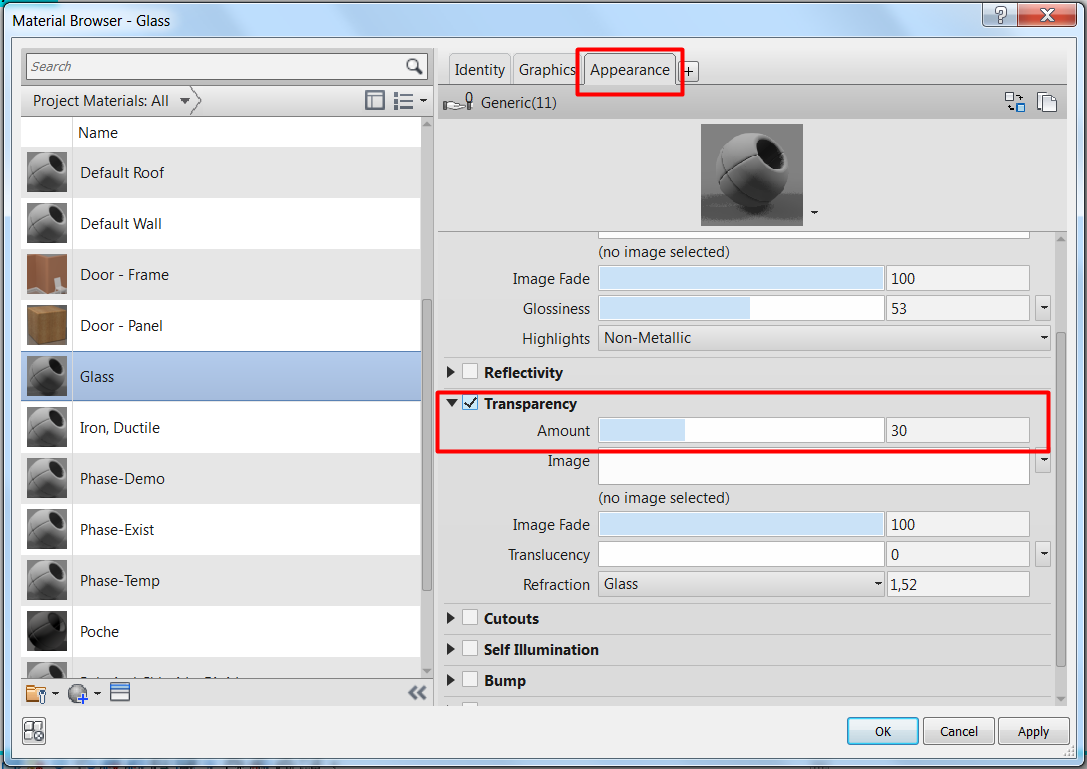The width and height of the screenshot is (1087, 769).
Task: Click the Apply button
Action: pos(1033,731)
